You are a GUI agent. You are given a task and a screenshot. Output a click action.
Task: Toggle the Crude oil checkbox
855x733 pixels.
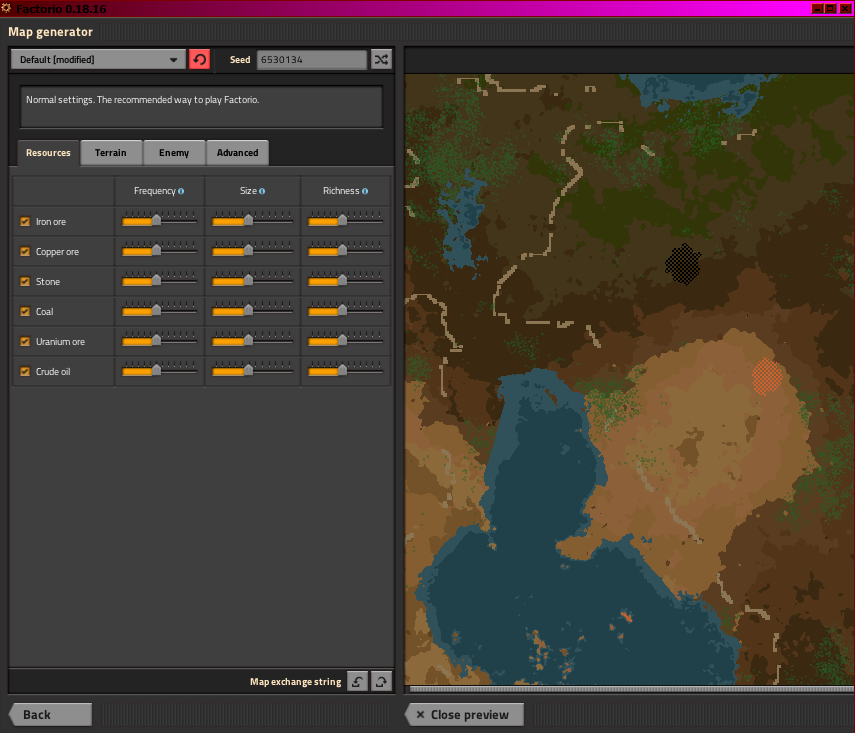(x=25, y=372)
